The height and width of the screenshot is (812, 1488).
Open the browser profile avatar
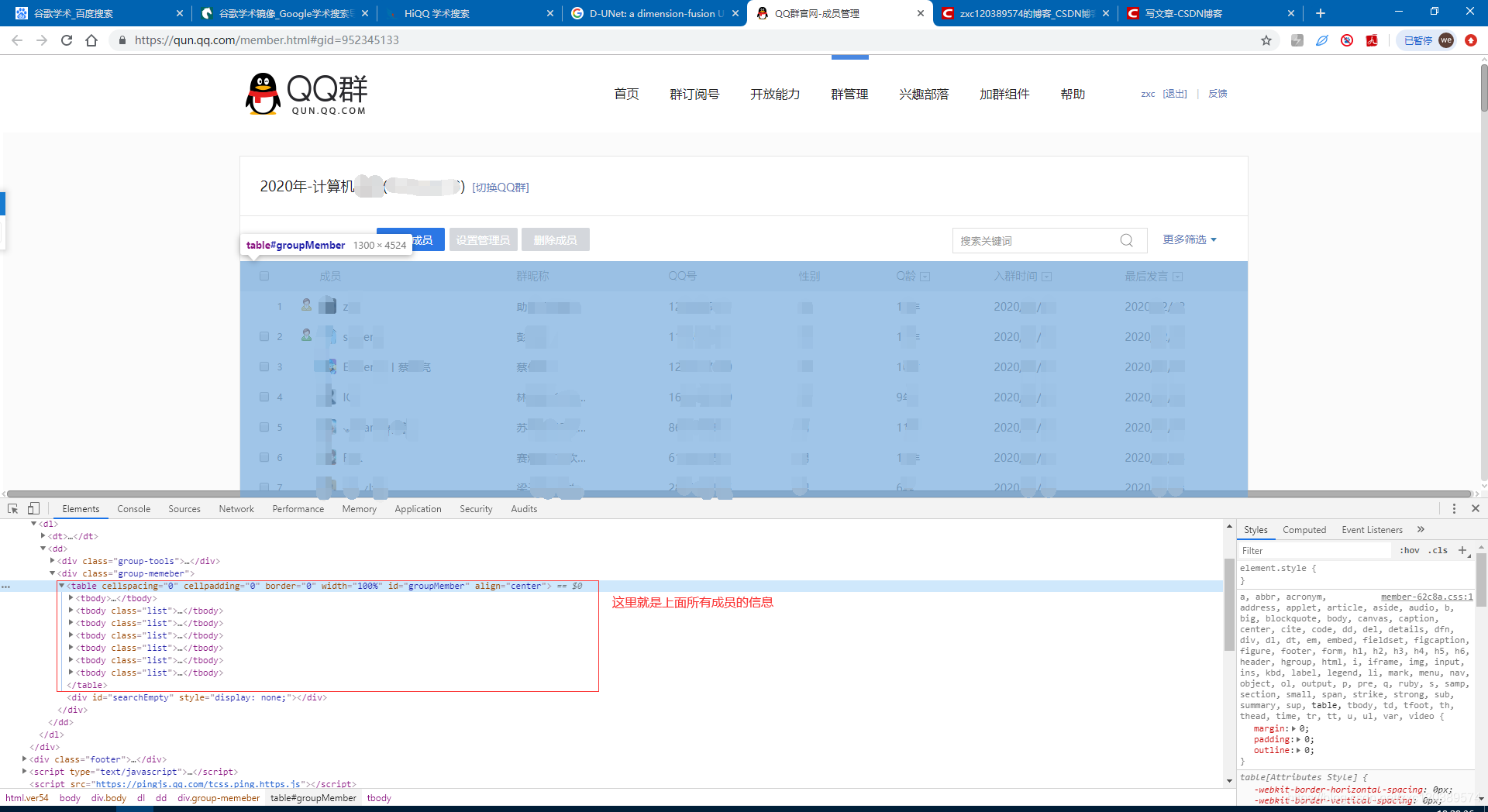(1446, 40)
